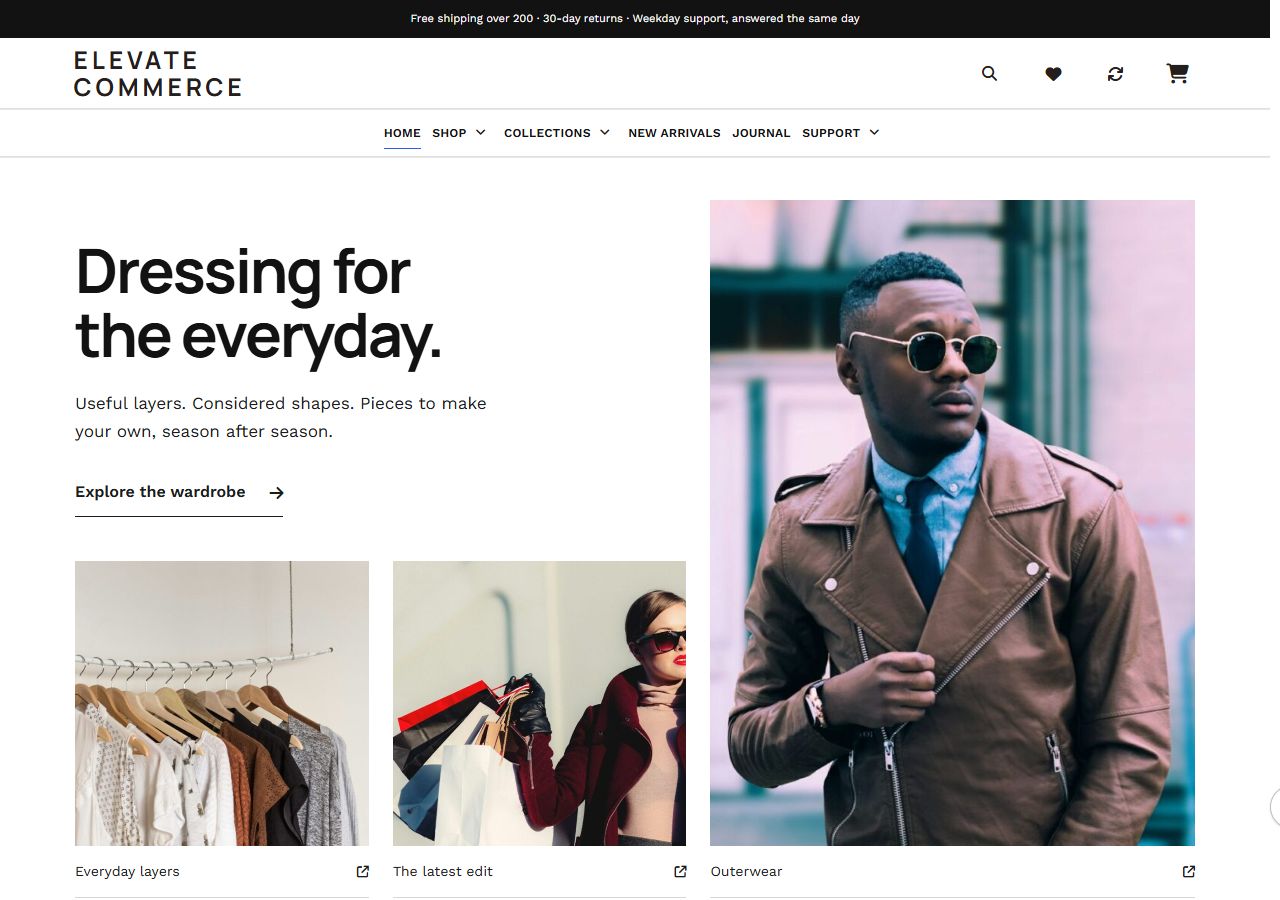Open the Shop menu item
Image resolution: width=1280 pixels, height=900 pixels.
point(449,133)
